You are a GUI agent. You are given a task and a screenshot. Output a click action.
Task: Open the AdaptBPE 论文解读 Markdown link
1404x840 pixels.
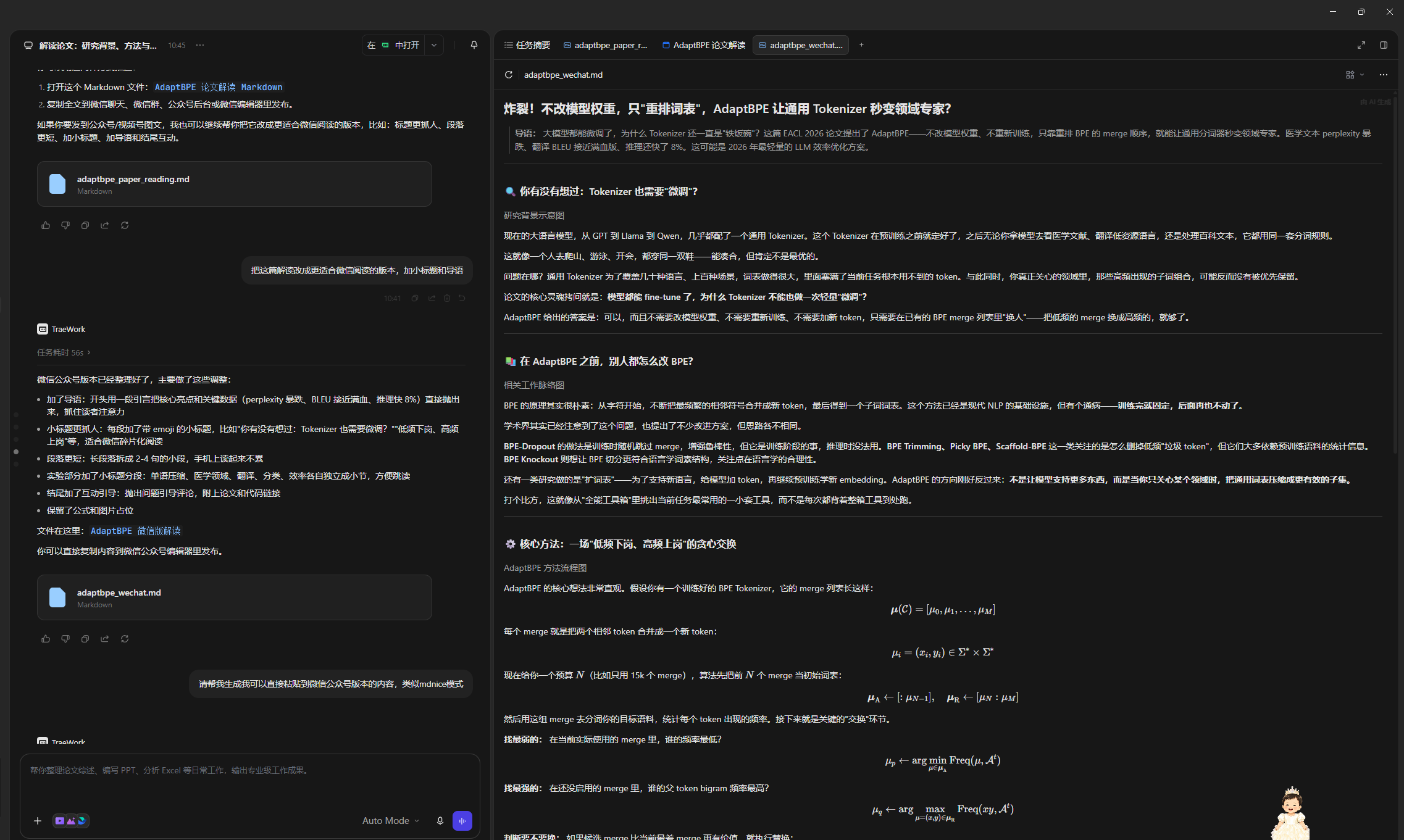click(x=219, y=87)
